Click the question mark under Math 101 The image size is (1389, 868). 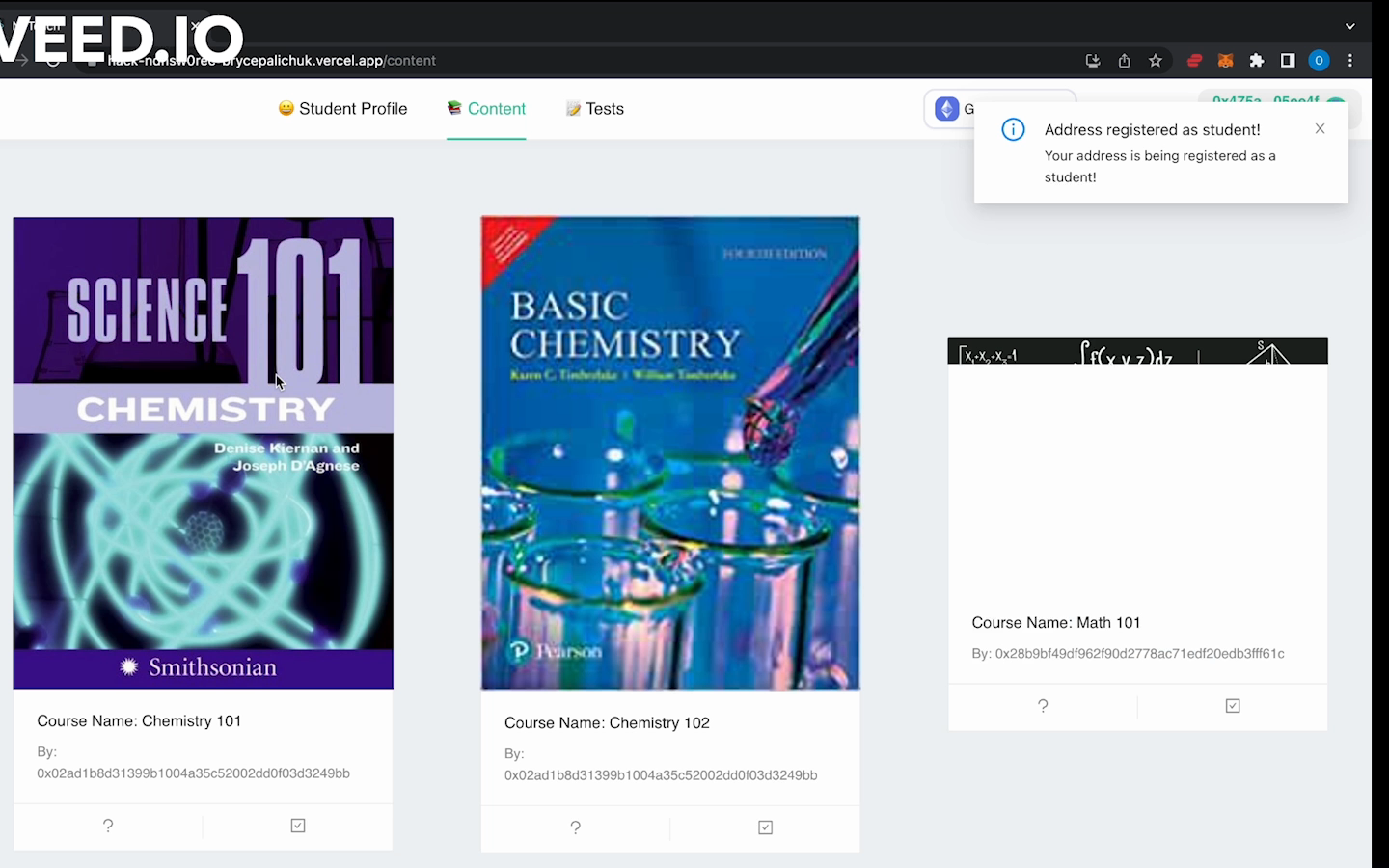(x=1043, y=706)
